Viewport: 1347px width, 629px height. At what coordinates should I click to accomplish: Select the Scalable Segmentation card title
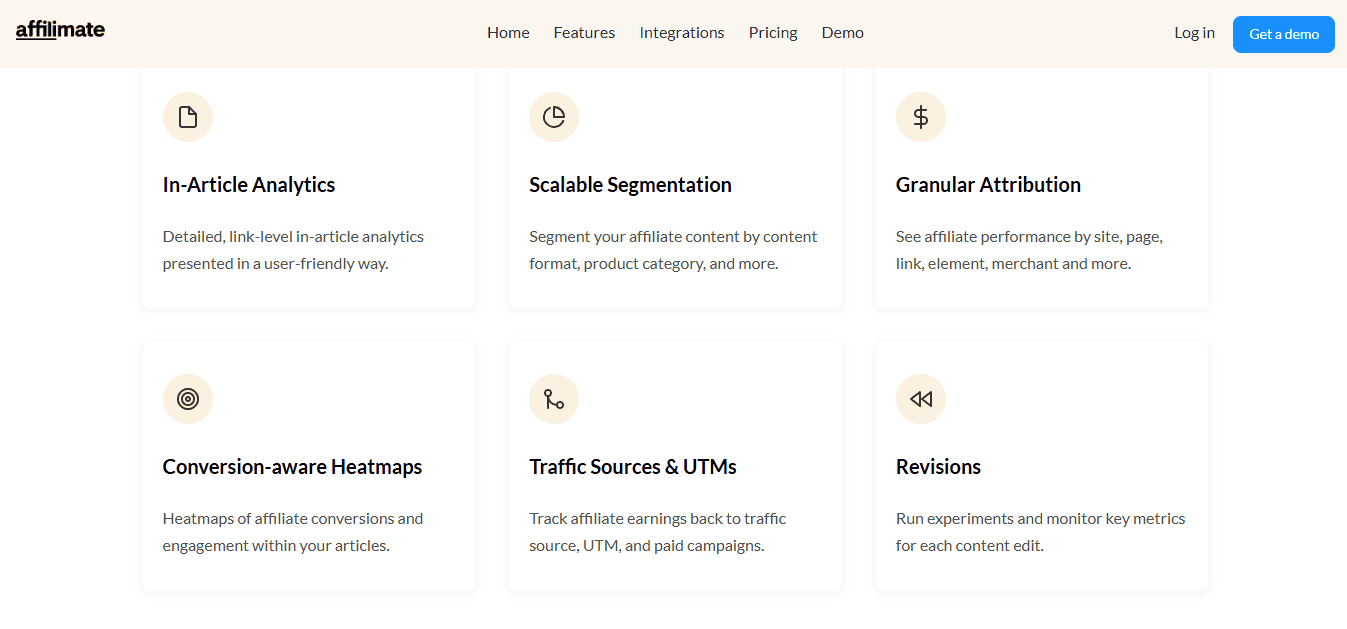pyautogui.click(x=630, y=185)
